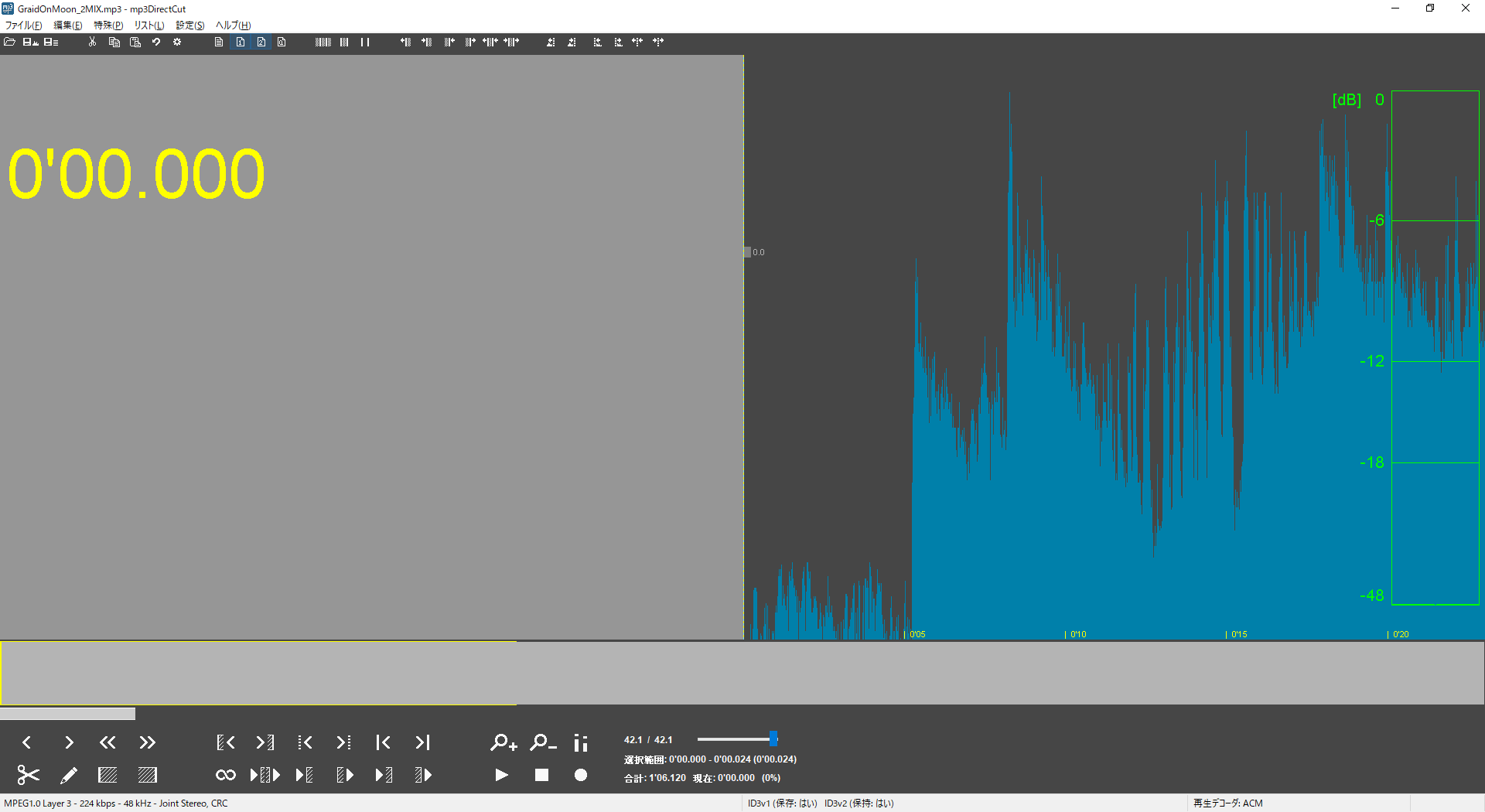Click the right chevron dotted-line button
Viewport: 1485px width, 812px height.
pos(344,742)
